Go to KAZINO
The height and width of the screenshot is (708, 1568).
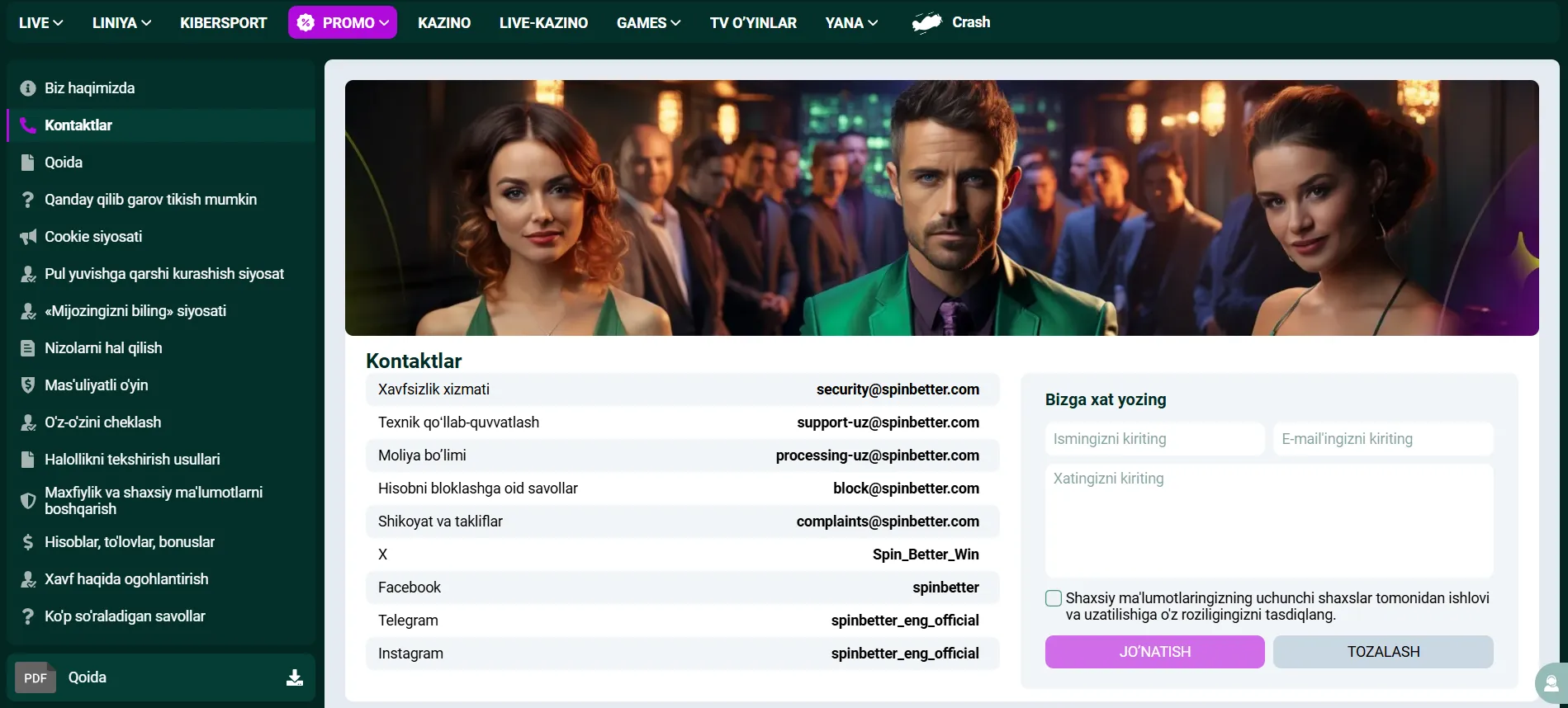[444, 23]
